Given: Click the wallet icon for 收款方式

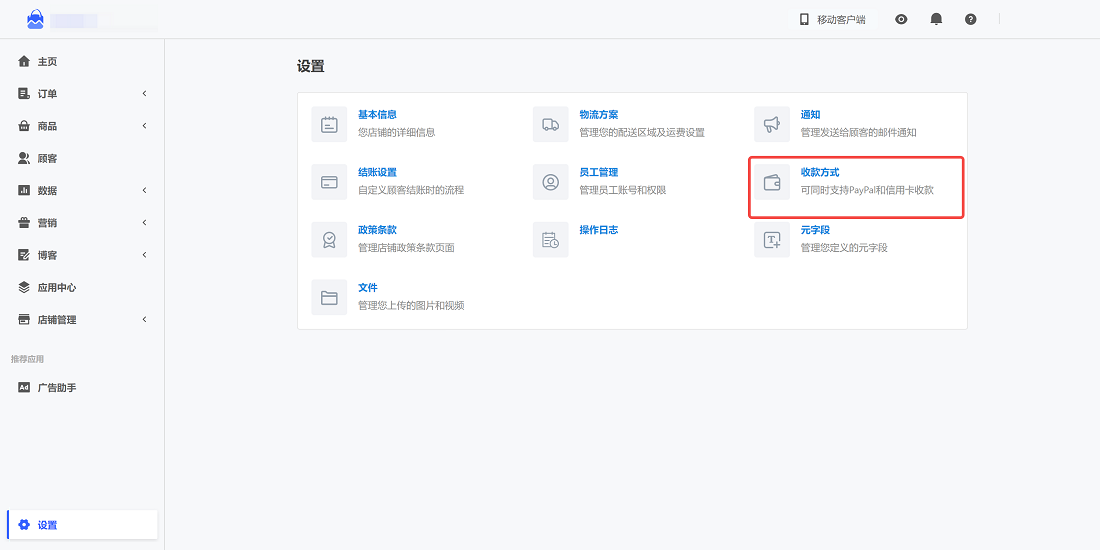Looking at the screenshot, I should (x=771, y=183).
